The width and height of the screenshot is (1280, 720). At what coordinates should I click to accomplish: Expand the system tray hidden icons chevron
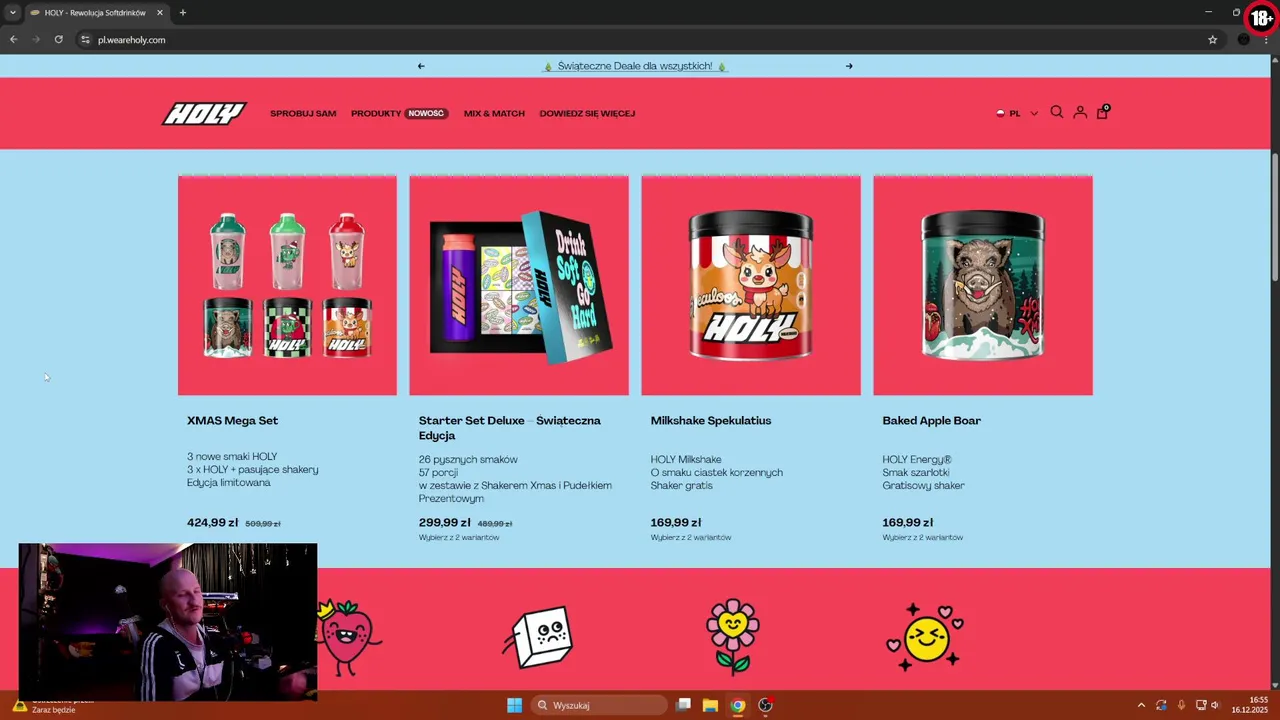click(x=1141, y=705)
